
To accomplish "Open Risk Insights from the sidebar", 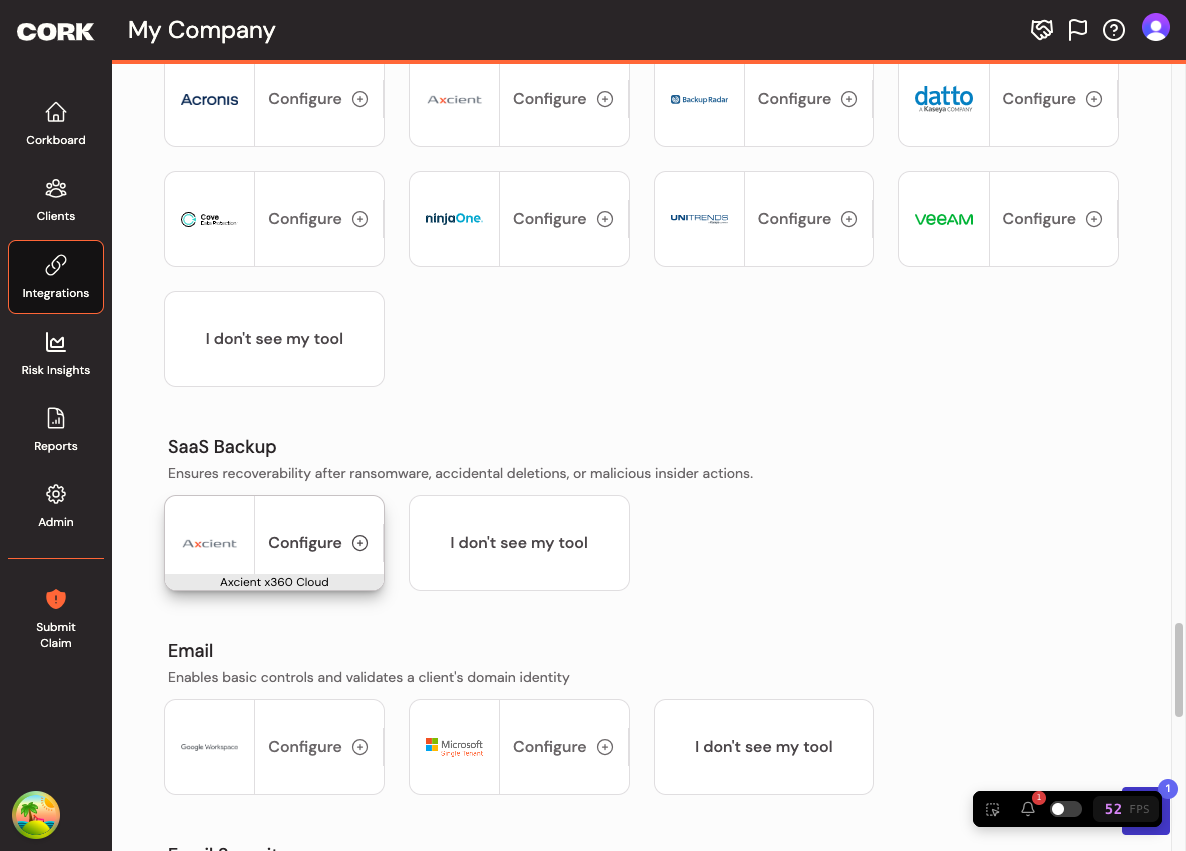I will coord(55,354).
